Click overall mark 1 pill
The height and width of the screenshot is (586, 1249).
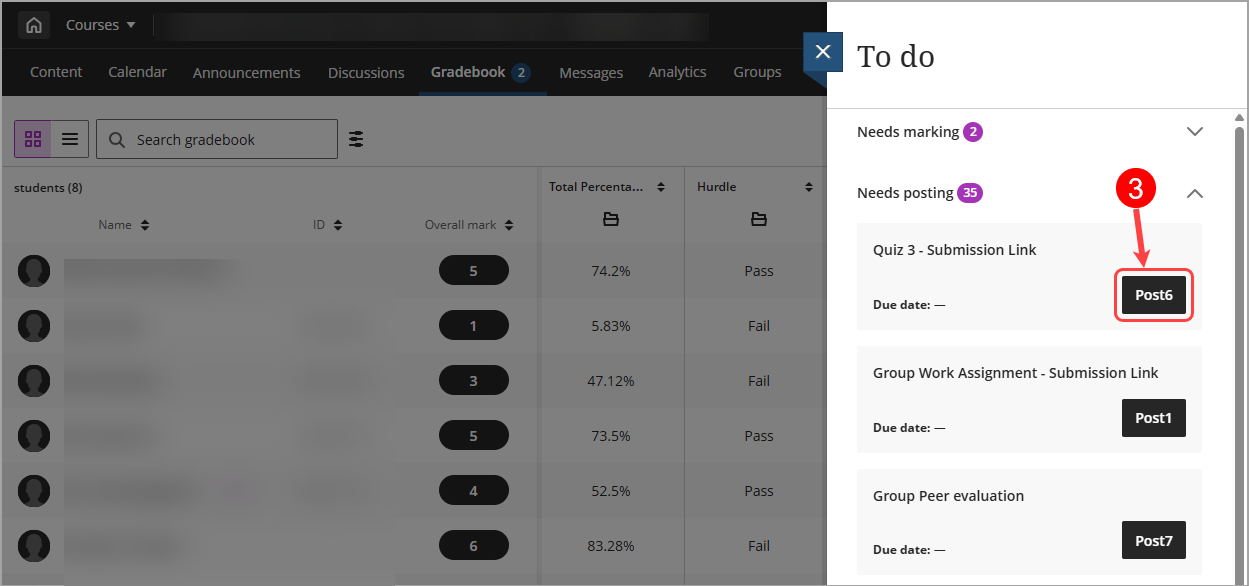pyautogui.click(x=473, y=326)
